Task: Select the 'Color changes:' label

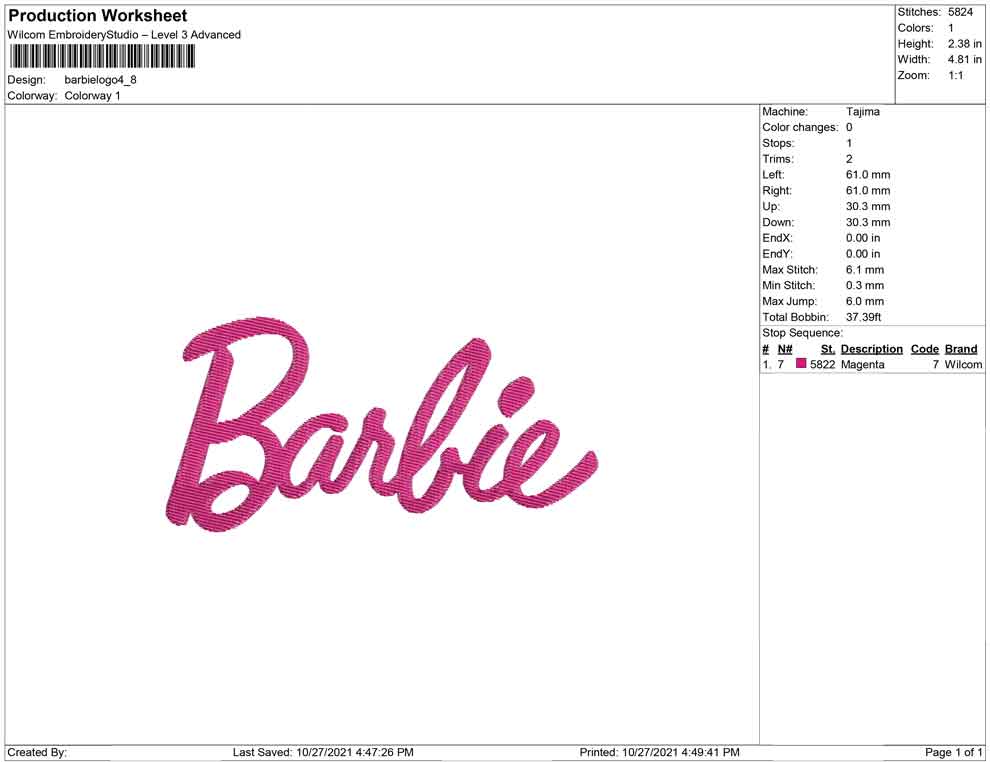Action: click(x=800, y=128)
